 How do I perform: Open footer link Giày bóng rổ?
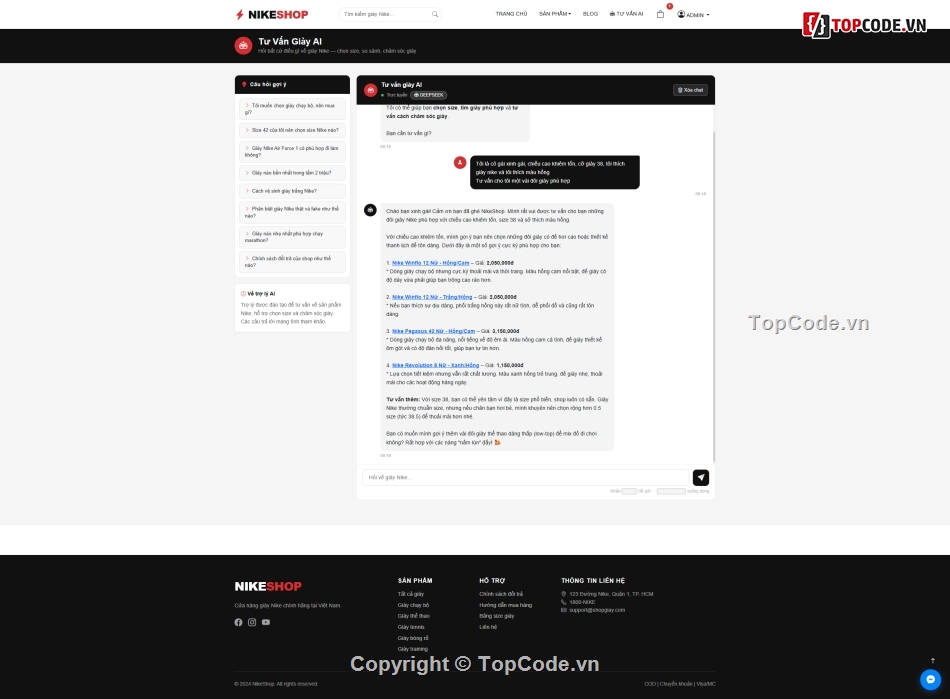[x=413, y=638]
